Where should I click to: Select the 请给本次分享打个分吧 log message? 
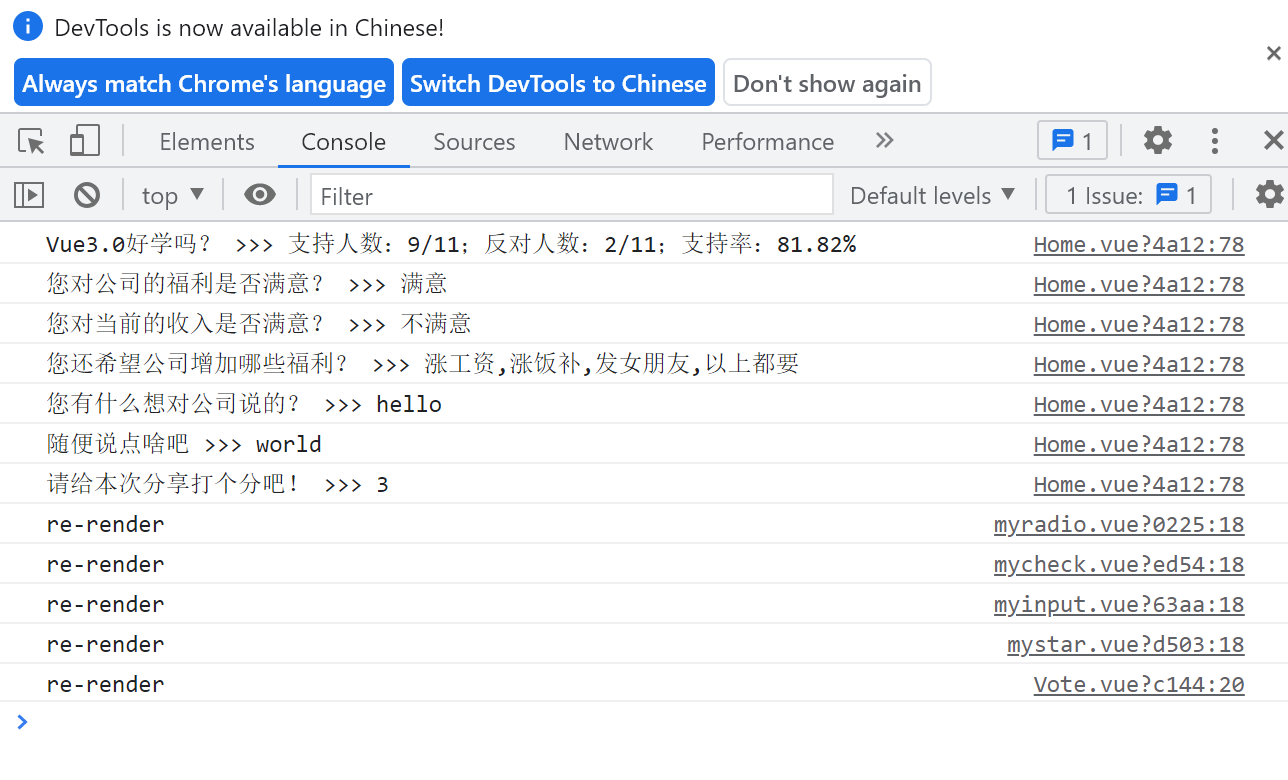217,484
